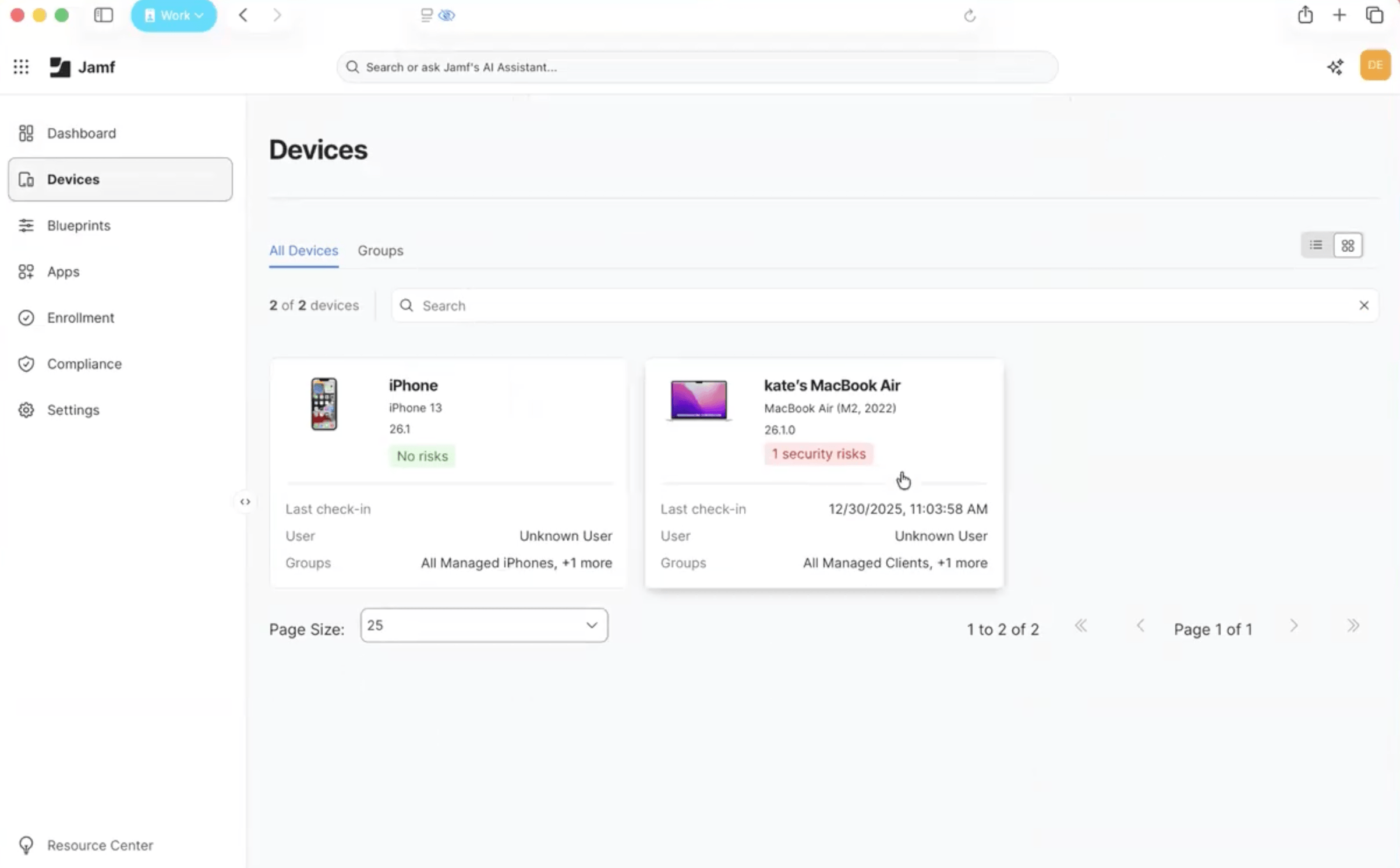Click the '12/30/2025, 11:03:58 AM' check-in time

(908, 509)
